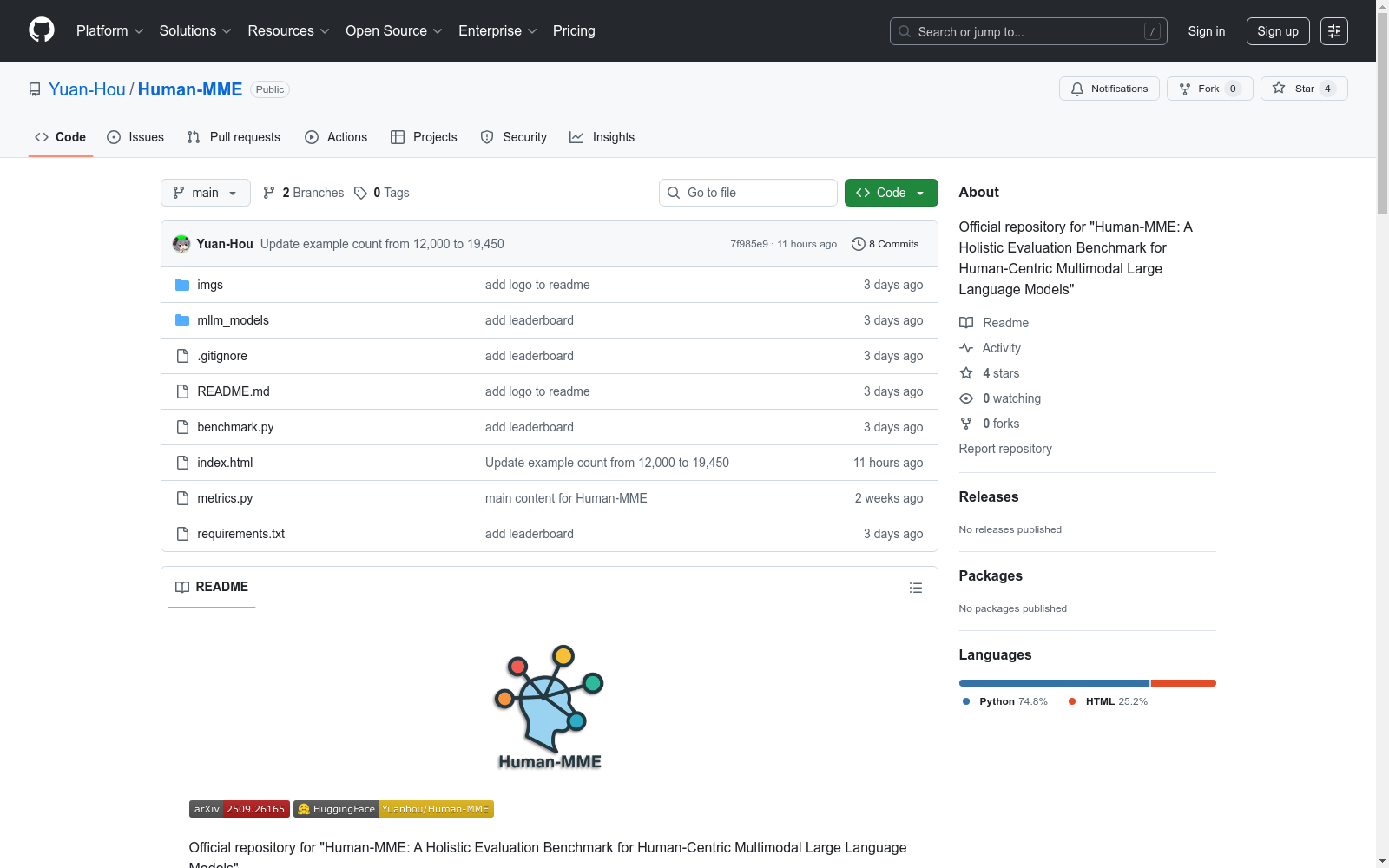Focus the Go to file search box

pyautogui.click(x=748, y=193)
